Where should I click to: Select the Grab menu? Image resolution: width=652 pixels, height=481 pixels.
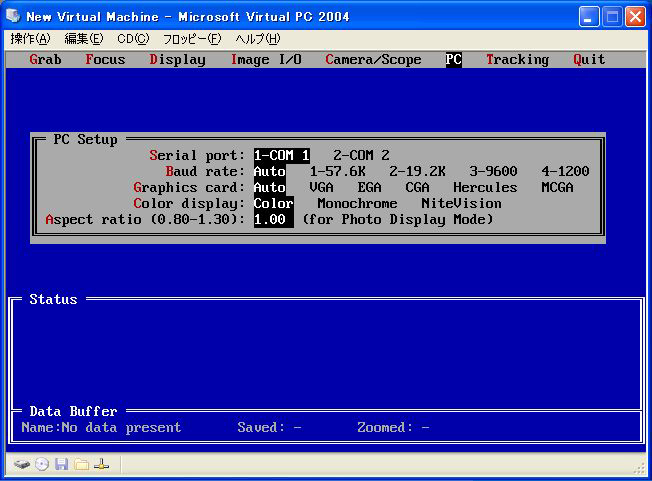coord(45,59)
